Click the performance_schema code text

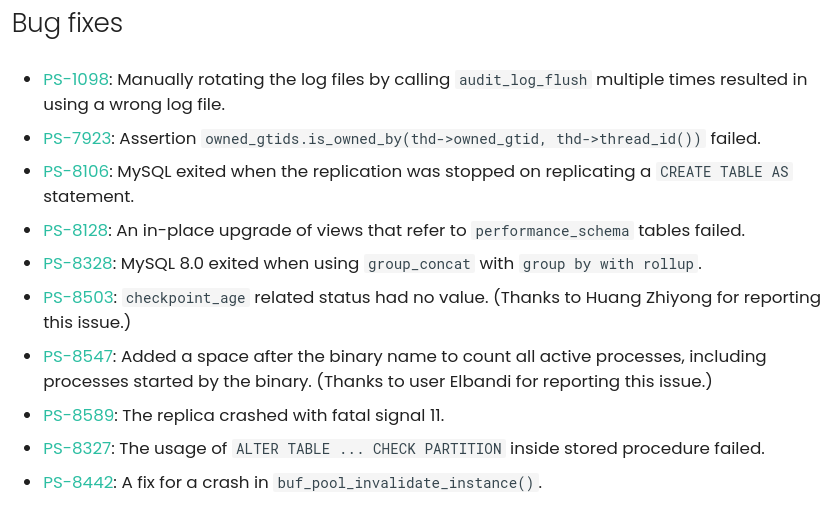(552, 231)
